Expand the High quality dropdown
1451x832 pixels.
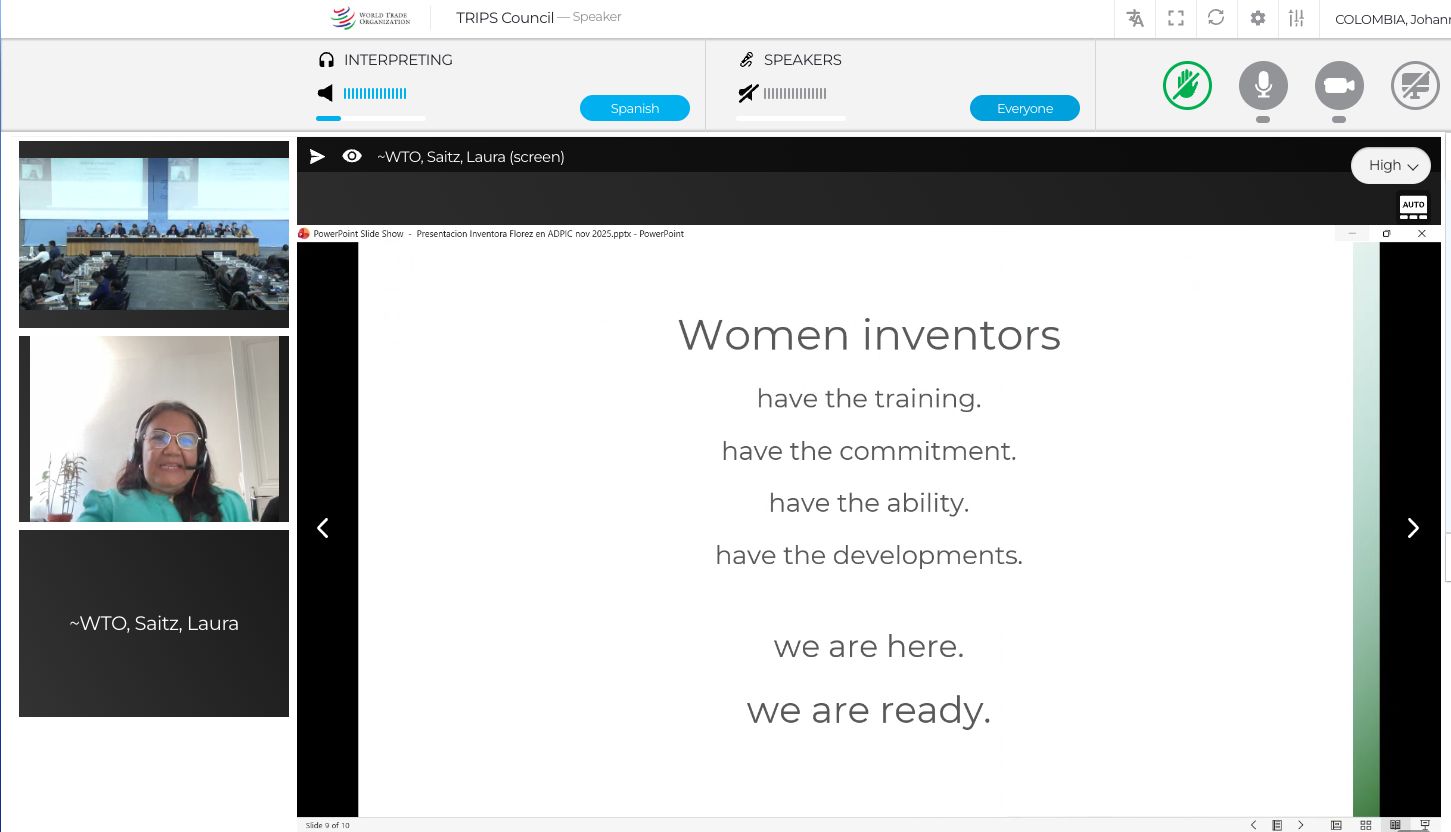1390,165
